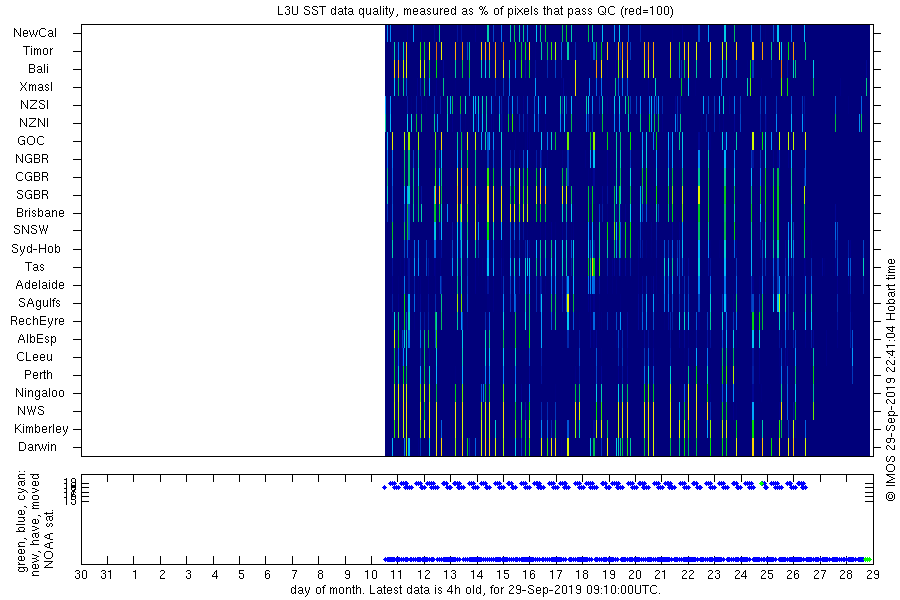This screenshot has height=600, width=900.
Task: Select the SGBR region label
Action: [x=32, y=195]
